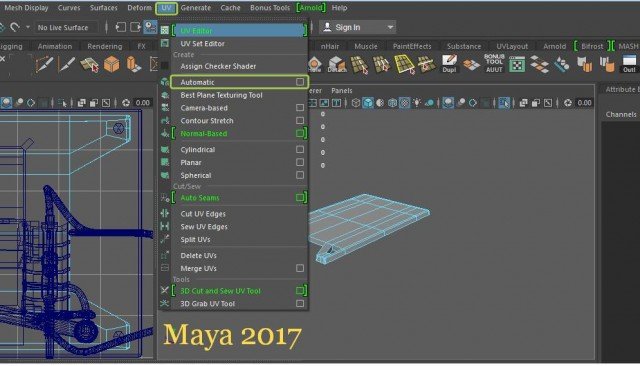This screenshot has height=366, width=640.
Task: Click the Outl shelf icon
Action: click(629, 64)
